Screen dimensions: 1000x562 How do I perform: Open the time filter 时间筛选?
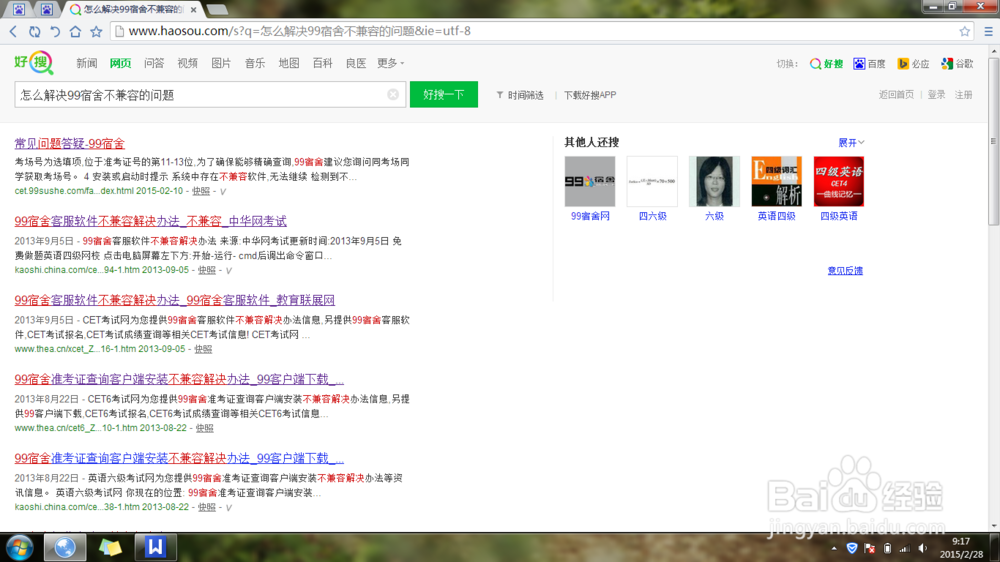(x=520, y=95)
